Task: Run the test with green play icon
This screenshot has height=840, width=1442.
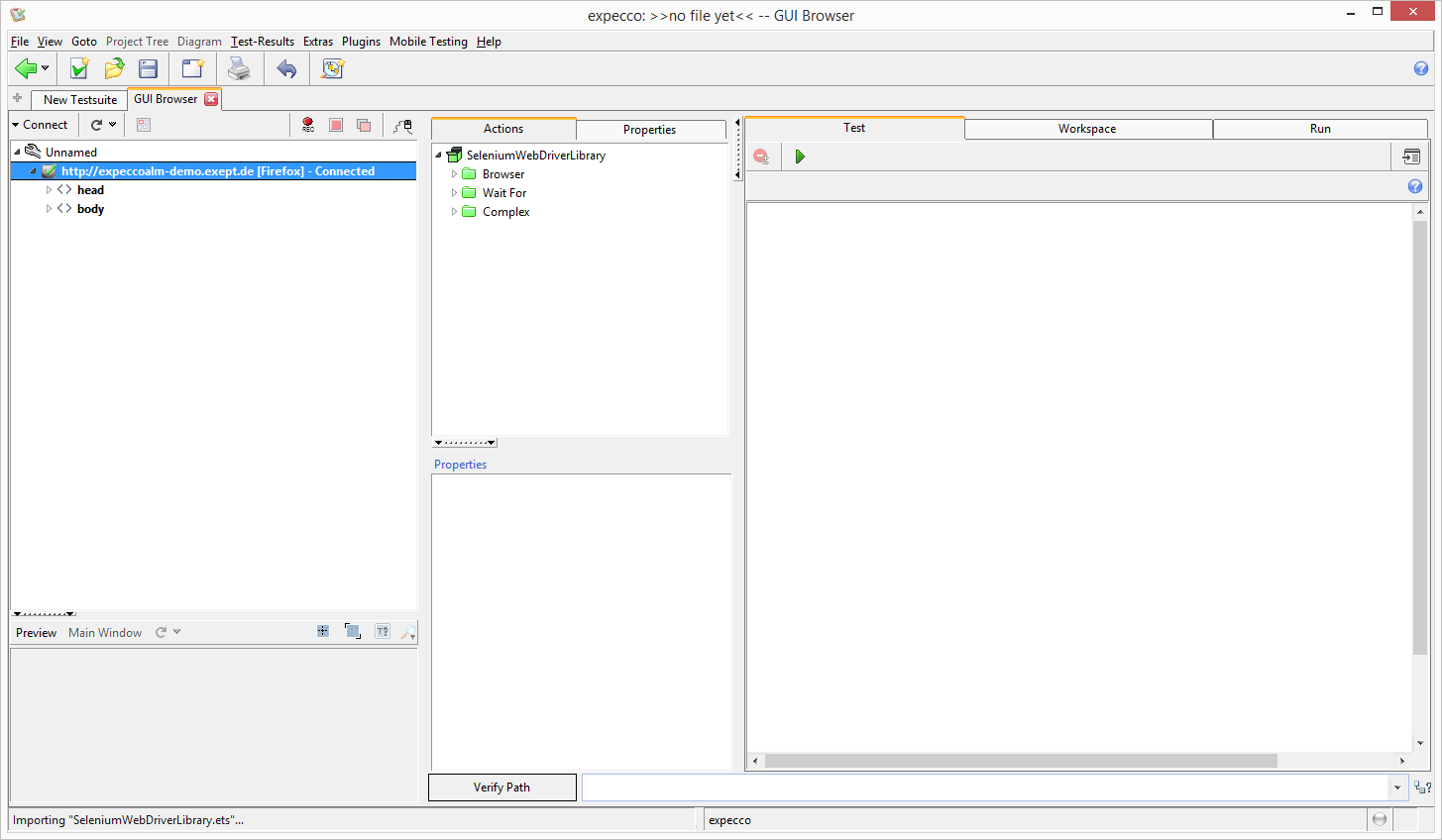Action: point(800,157)
